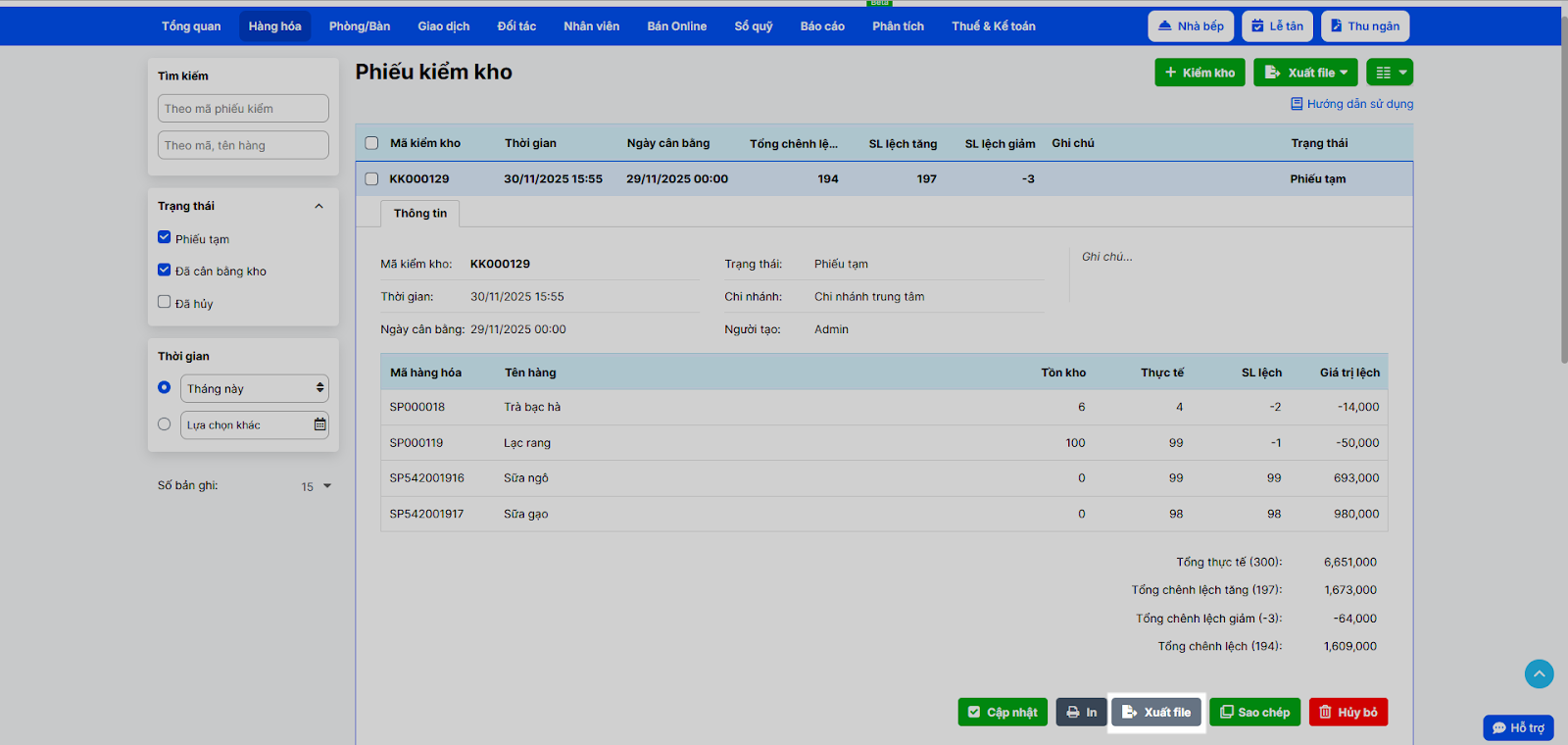
Task: Click product code SP000018
Action: [417, 407]
